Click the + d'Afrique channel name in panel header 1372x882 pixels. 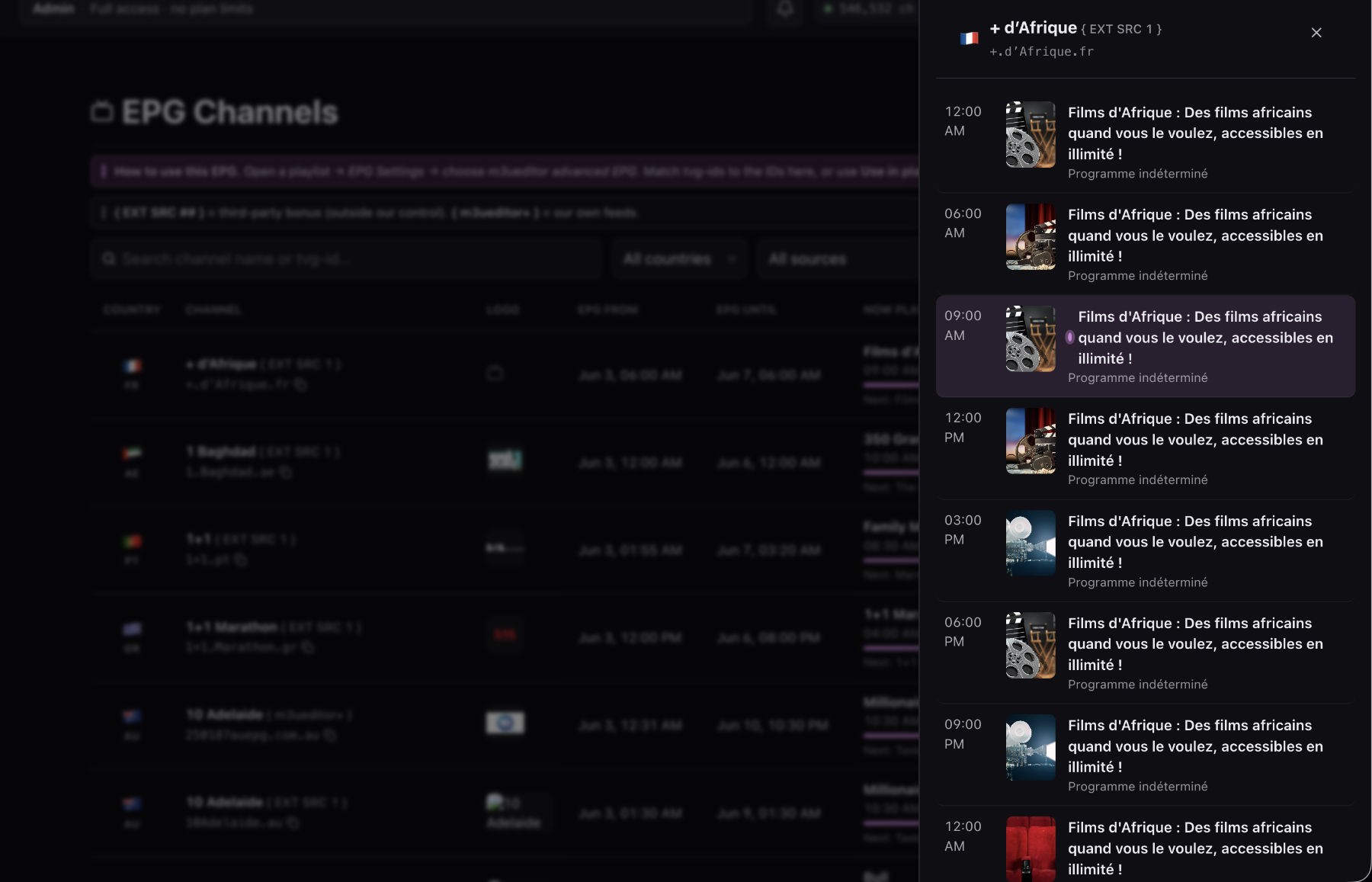(x=1033, y=28)
